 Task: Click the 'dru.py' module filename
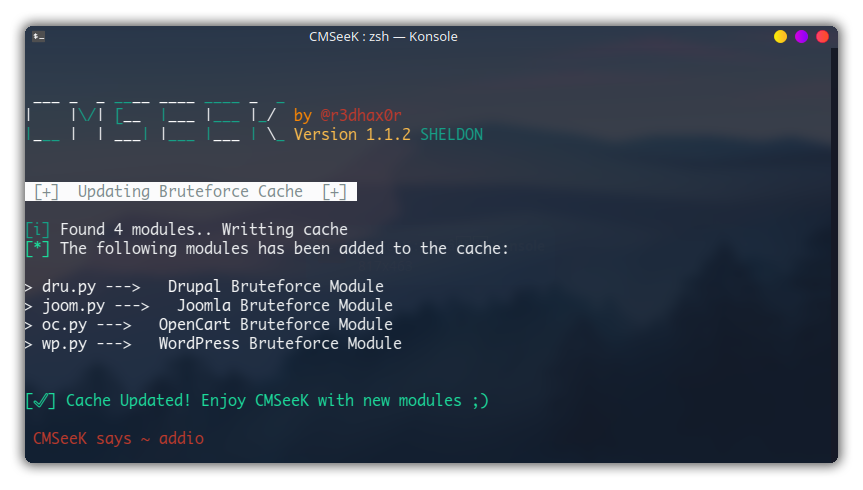pyautogui.click(x=69, y=287)
